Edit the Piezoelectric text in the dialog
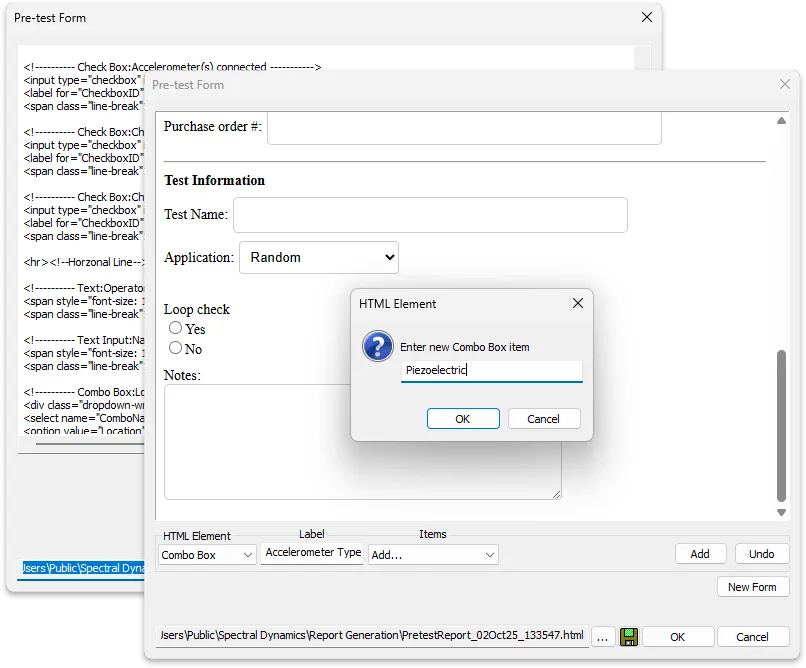806x668 pixels. click(491, 371)
